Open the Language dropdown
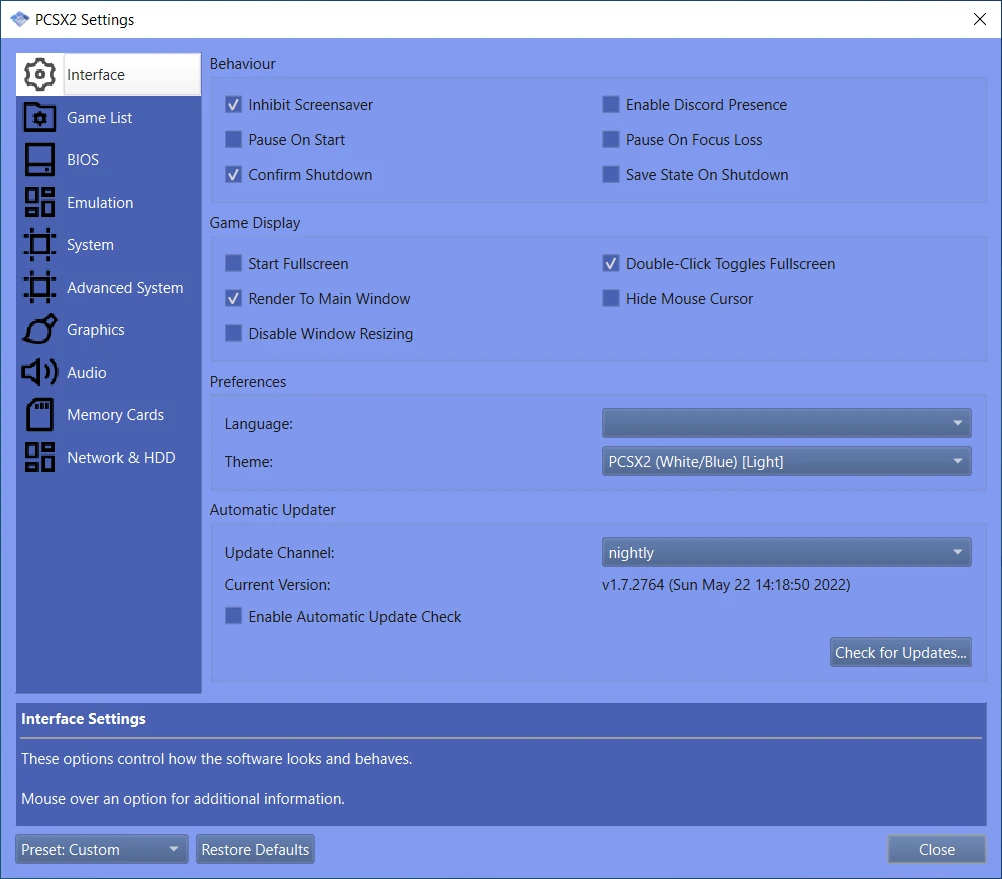Screen dimensions: 1002x879 point(786,423)
